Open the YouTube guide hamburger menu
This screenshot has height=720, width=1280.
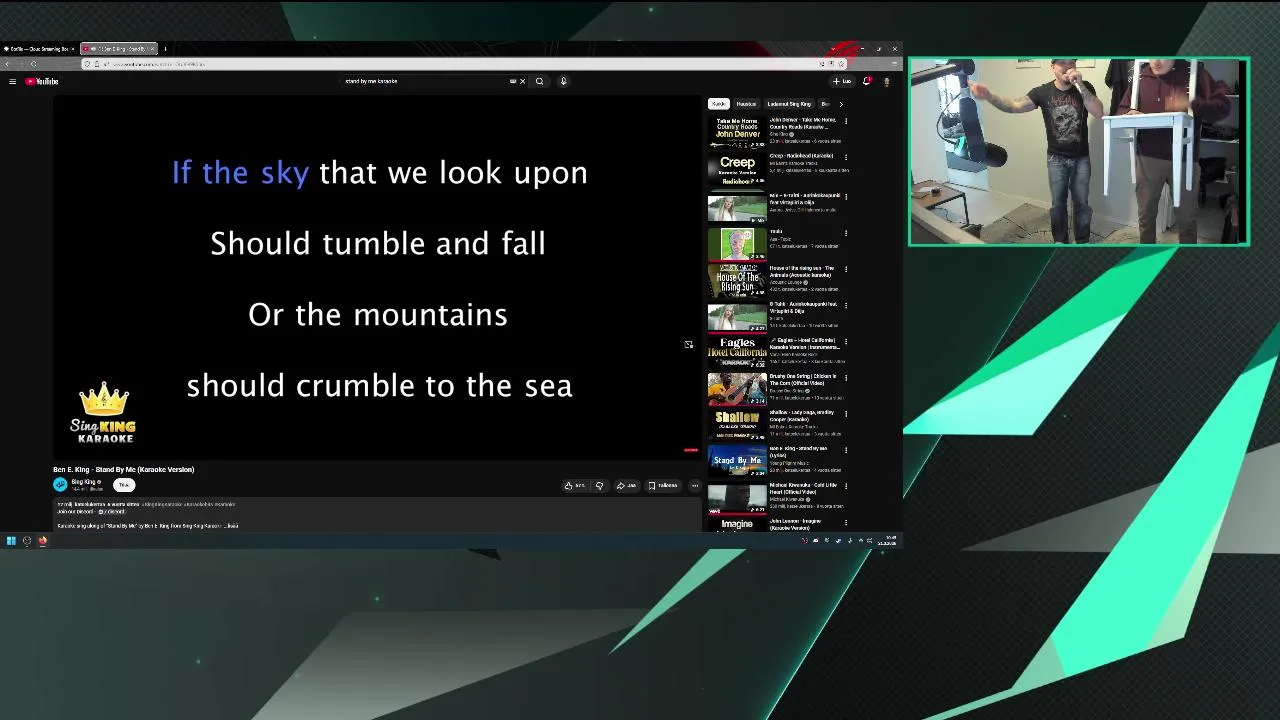click(x=12, y=81)
